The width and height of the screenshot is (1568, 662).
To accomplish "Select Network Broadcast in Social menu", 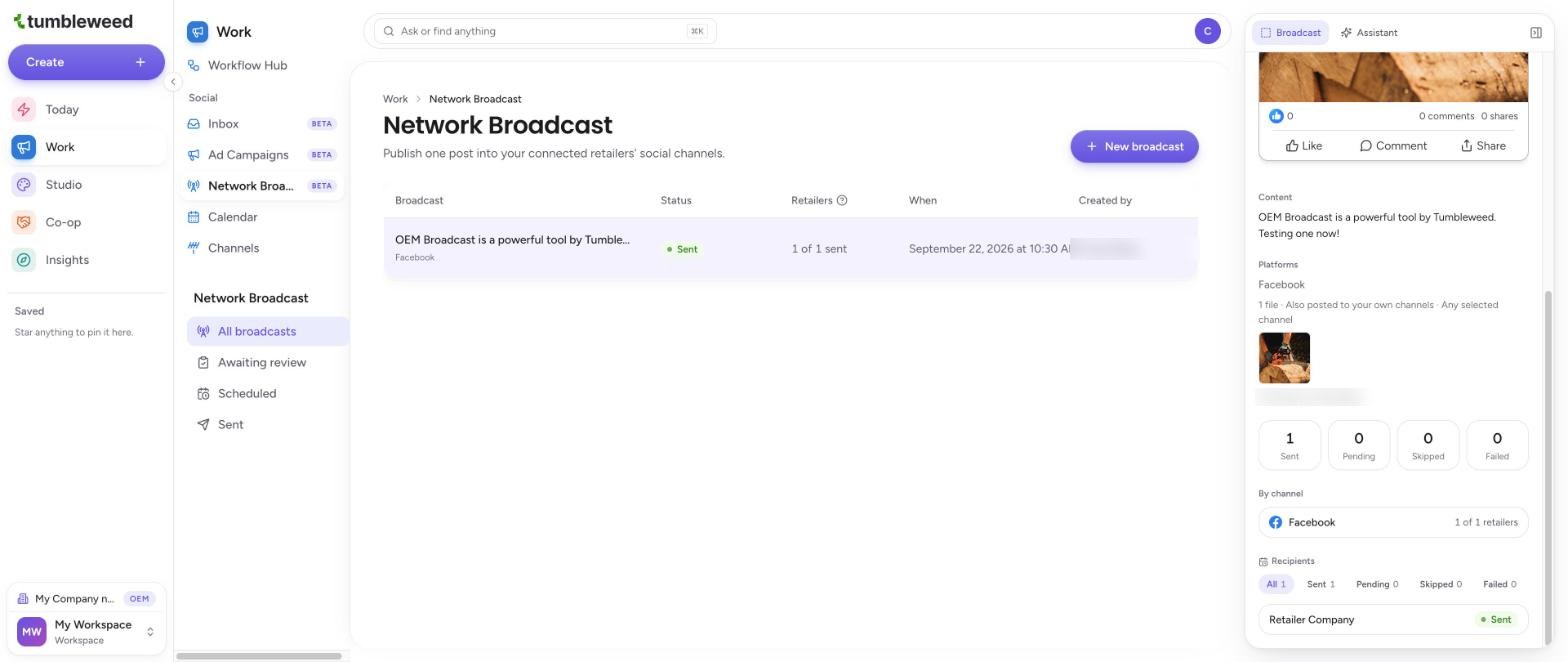I will click(262, 186).
